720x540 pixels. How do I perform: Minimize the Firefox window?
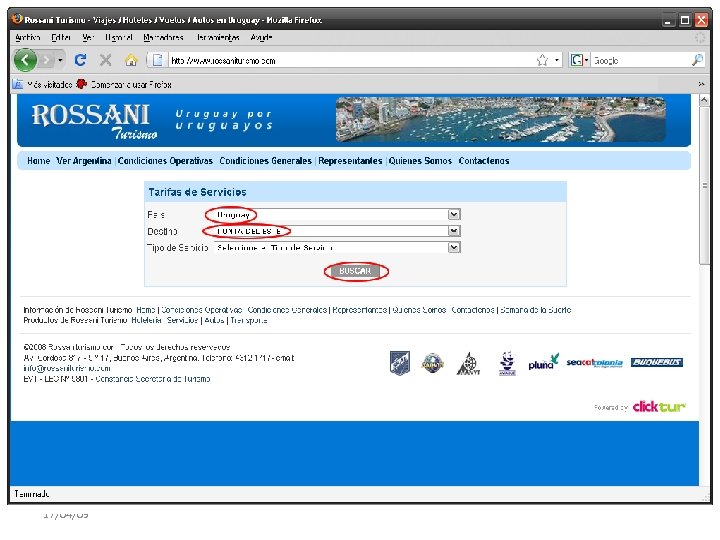[668, 20]
